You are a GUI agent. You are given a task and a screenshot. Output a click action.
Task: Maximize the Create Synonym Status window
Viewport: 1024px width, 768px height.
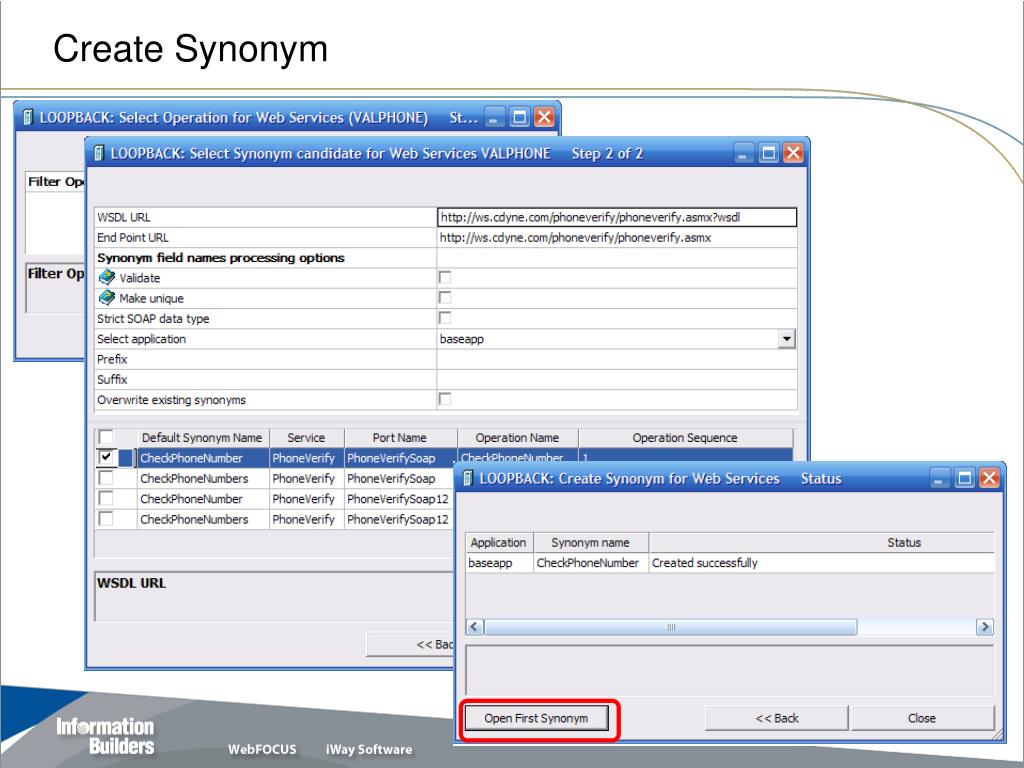click(x=965, y=478)
